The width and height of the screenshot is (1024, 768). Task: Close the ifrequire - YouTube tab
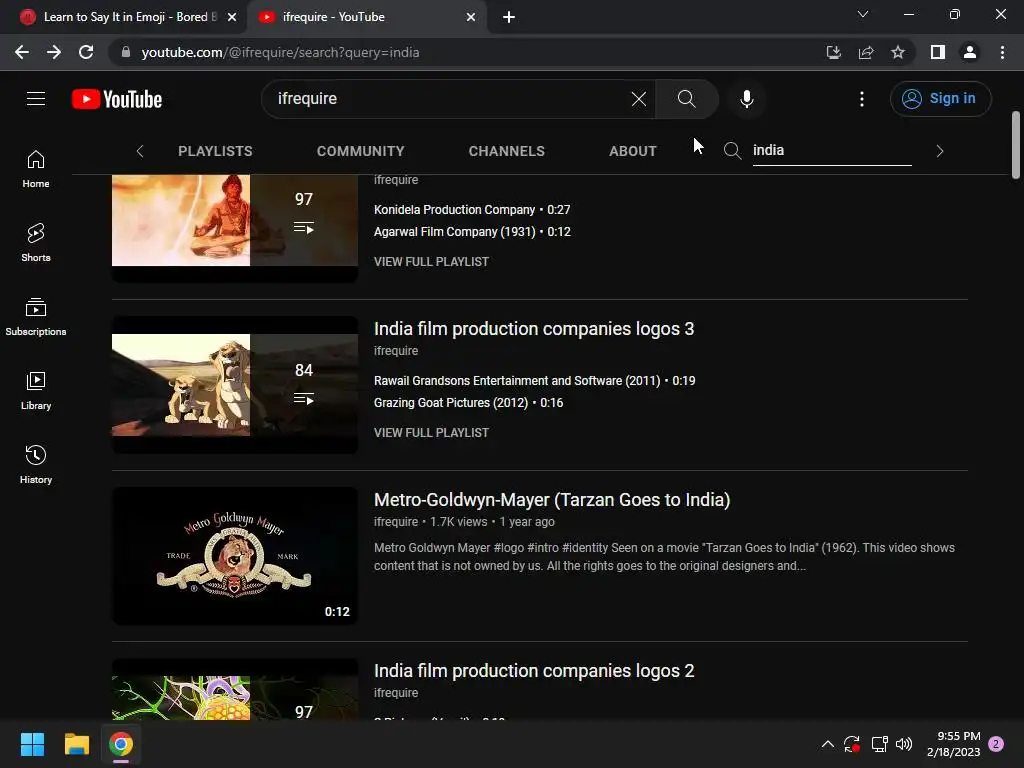pos(471,17)
